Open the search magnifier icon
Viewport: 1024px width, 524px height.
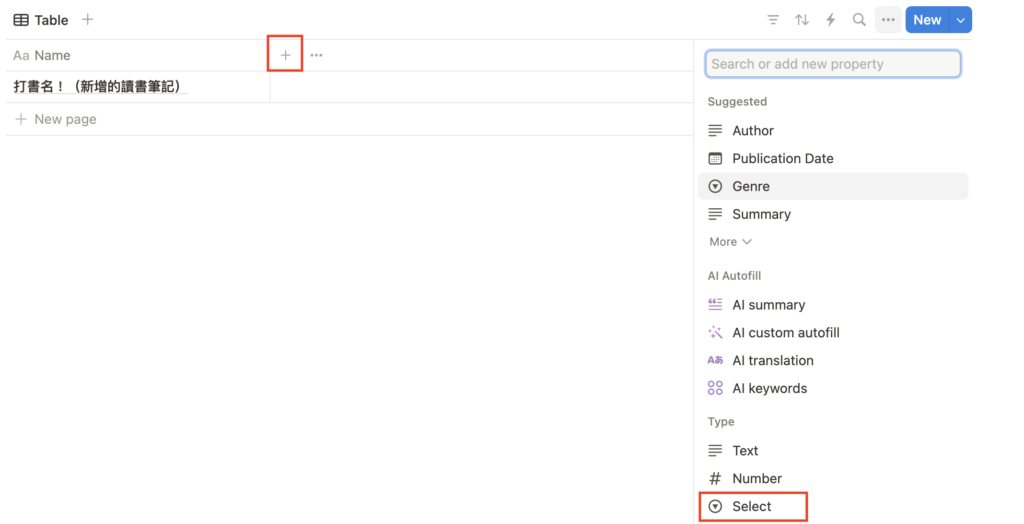[859, 20]
